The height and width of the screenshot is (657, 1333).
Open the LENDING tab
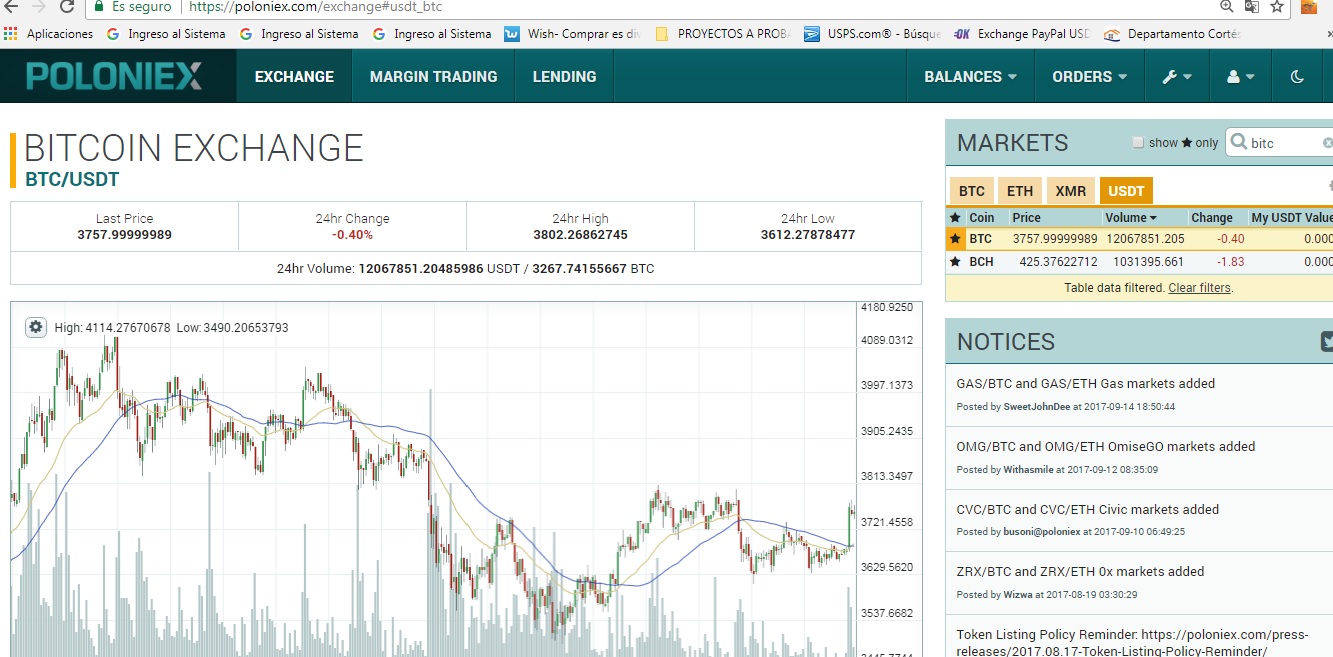tap(564, 76)
